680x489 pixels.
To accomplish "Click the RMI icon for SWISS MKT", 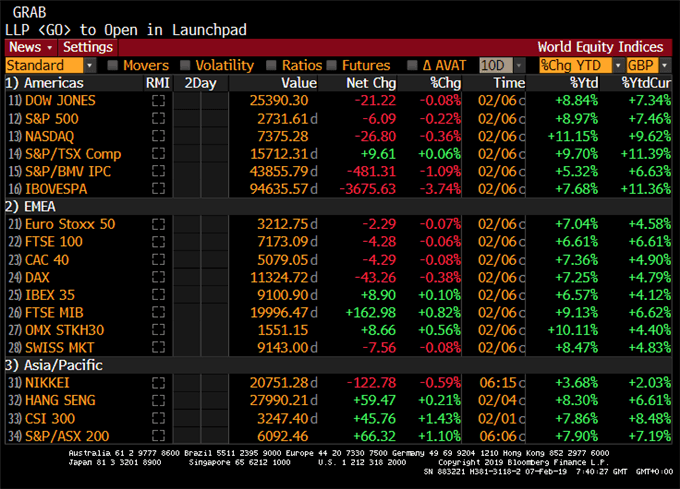I will (x=158, y=347).
